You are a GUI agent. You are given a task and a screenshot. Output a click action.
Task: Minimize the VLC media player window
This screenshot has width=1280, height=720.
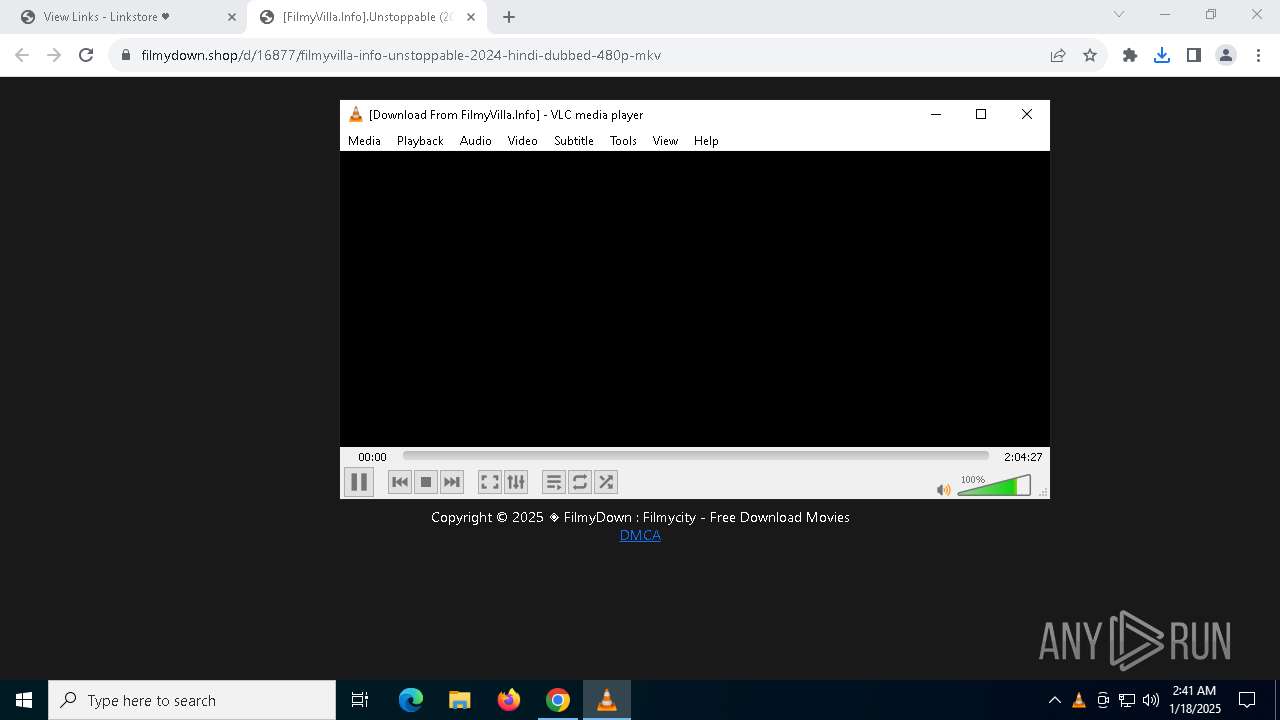pos(936,114)
